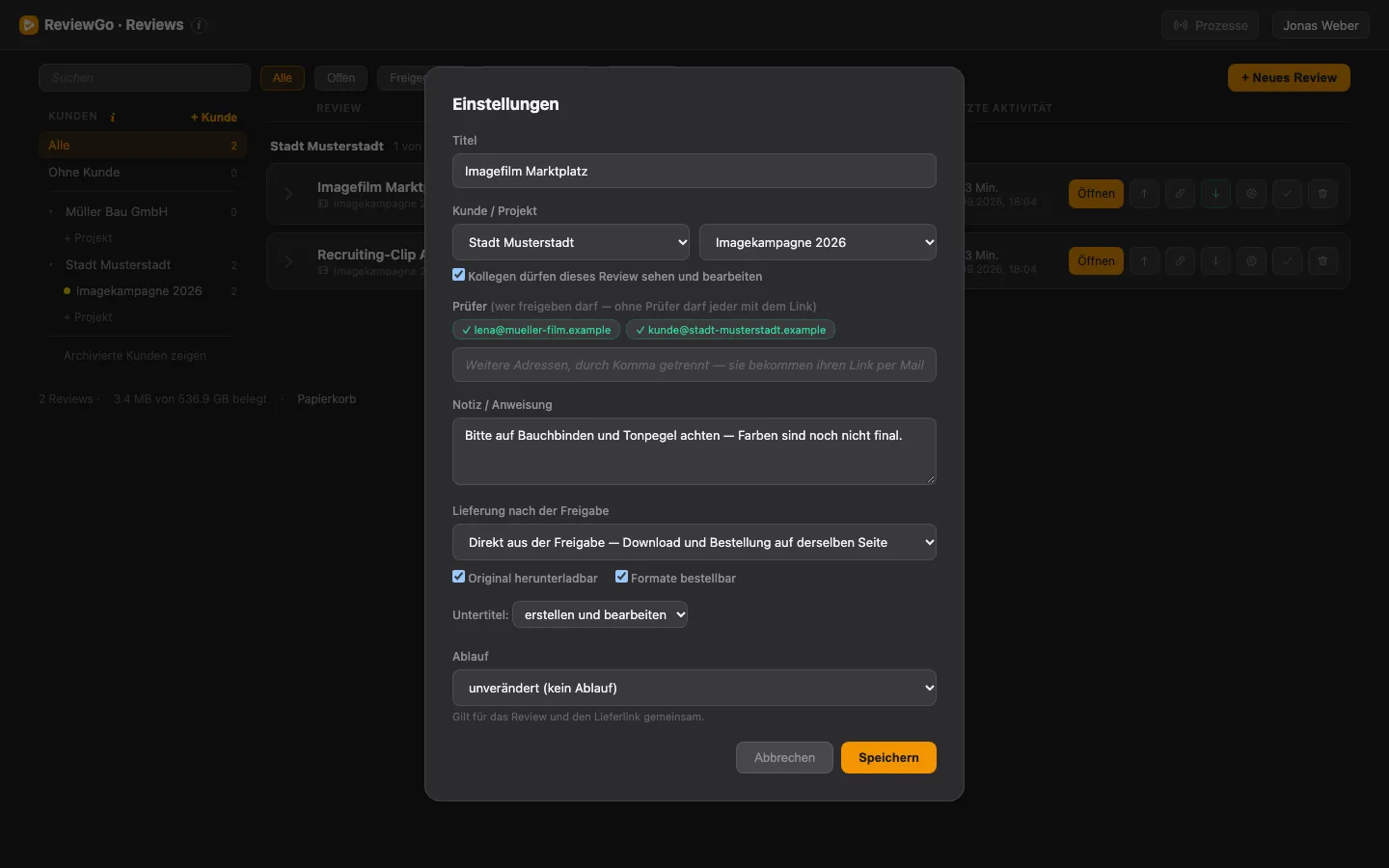This screenshot has width=1389, height=868.
Task: Click the '+ Neues Review' button
Action: coord(1289,78)
